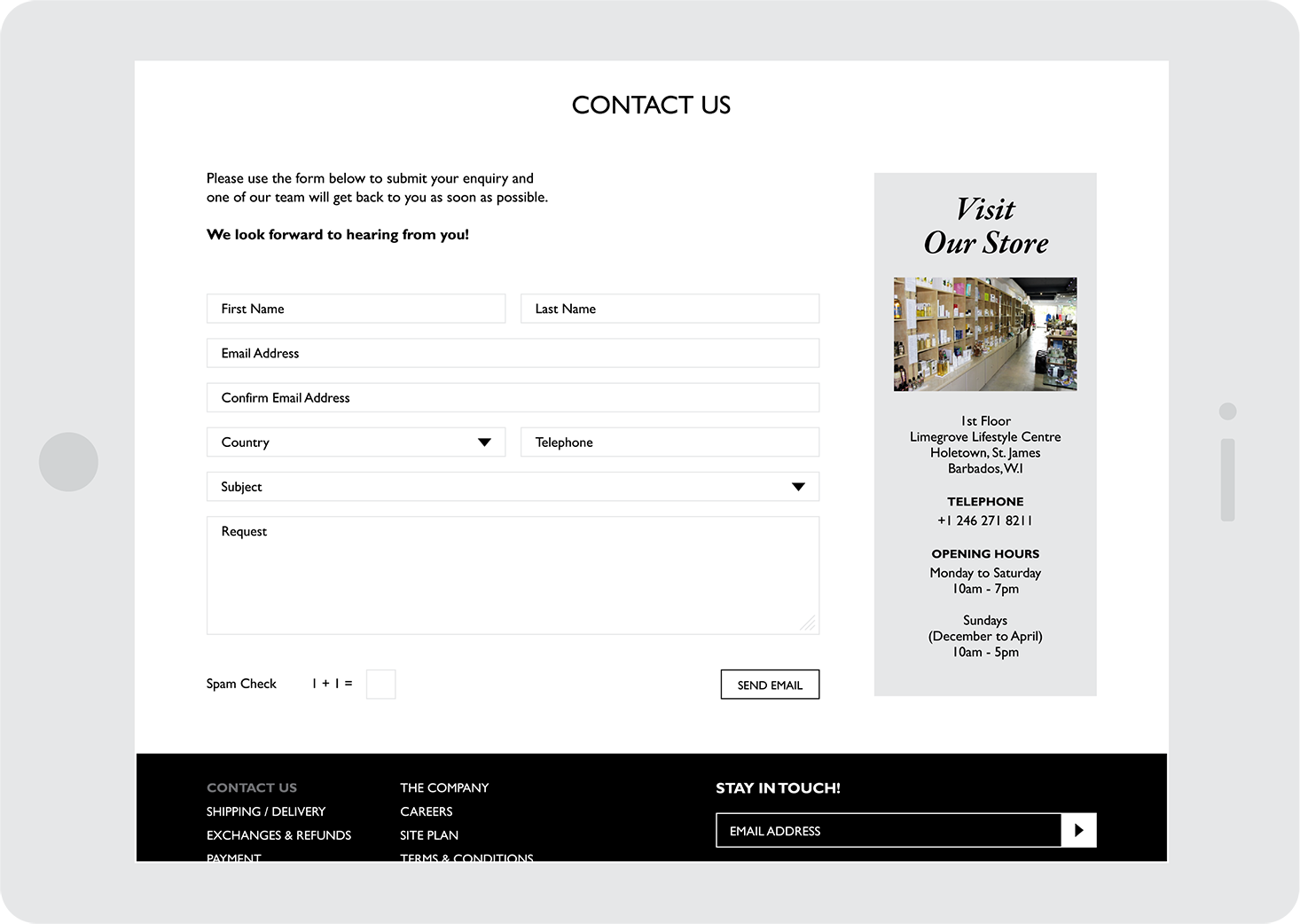Click the Send Email button
Screen dimensions: 1300x924
tap(770, 685)
